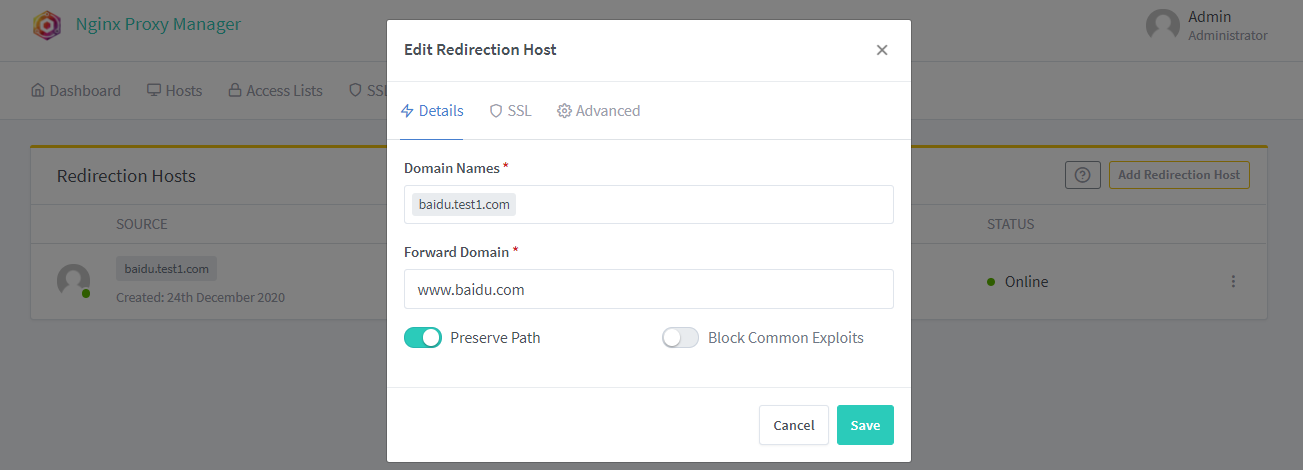
Task: Disable the Preserve Path toggle
Action: (x=423, y=338)
